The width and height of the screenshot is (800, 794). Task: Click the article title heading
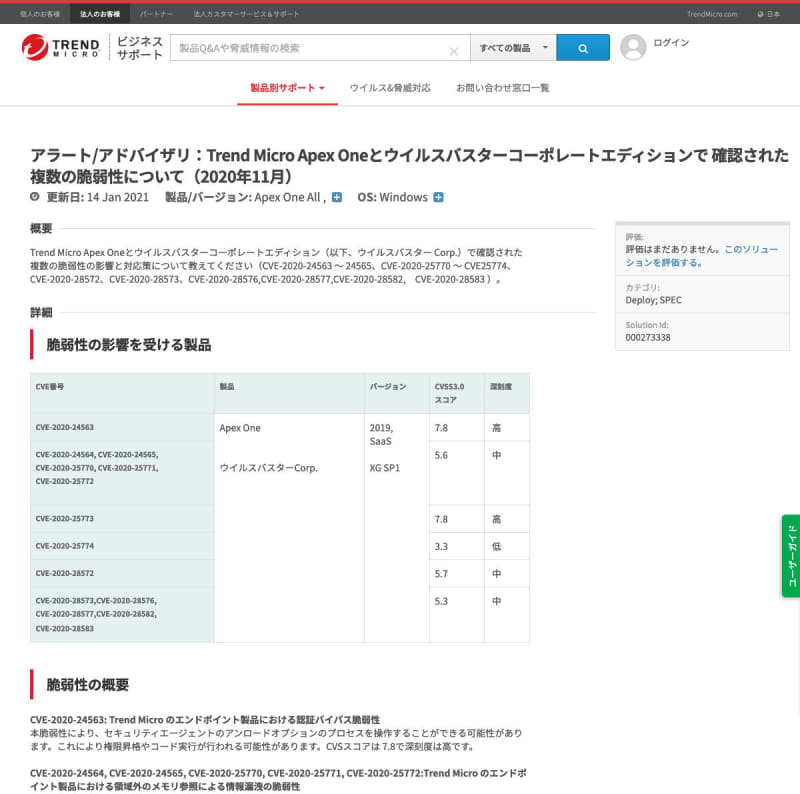click(x=409, y=165)
